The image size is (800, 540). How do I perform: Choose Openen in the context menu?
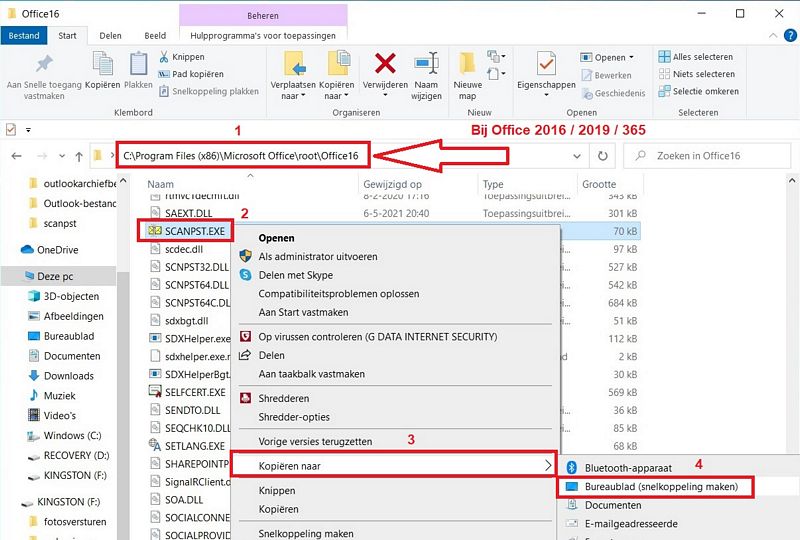276,238
